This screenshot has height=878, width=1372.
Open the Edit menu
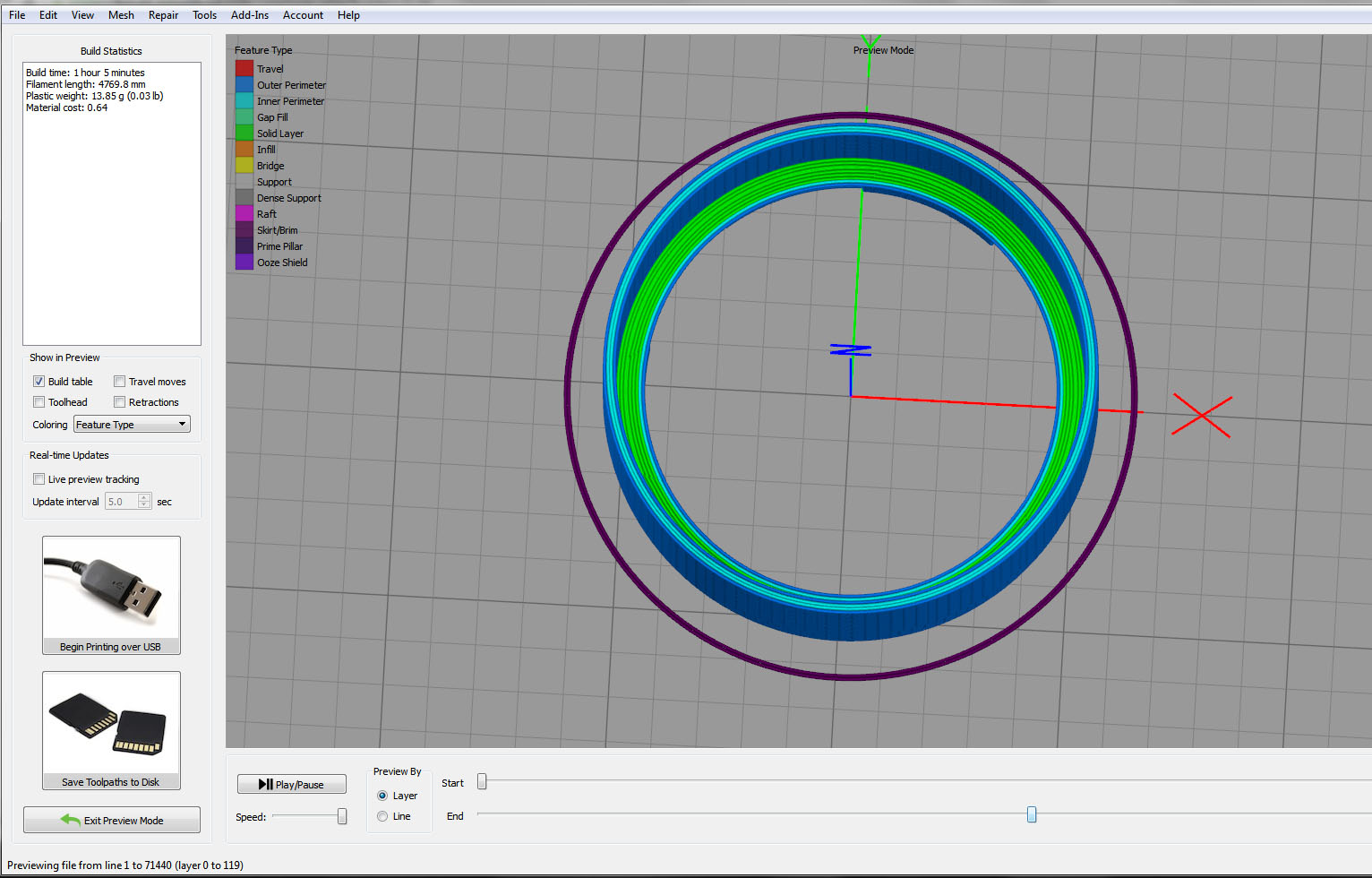click(48, 15)
